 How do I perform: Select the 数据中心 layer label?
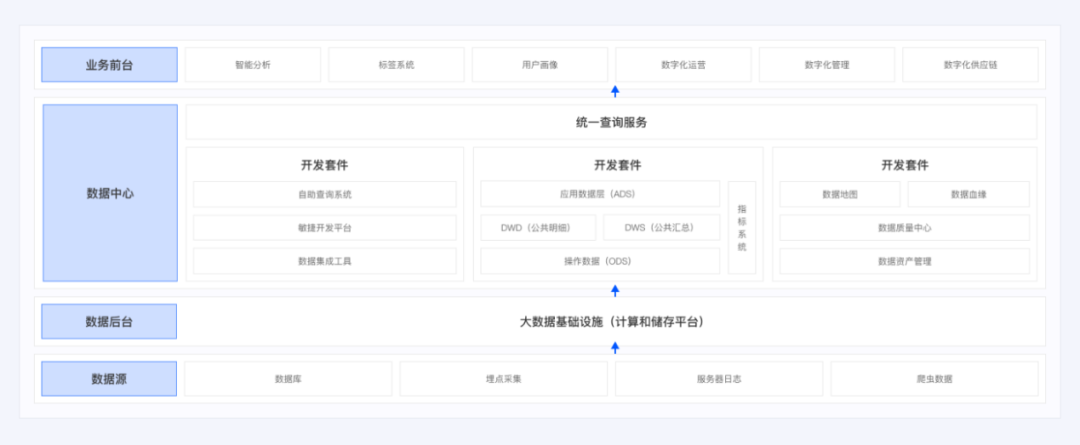110,193
